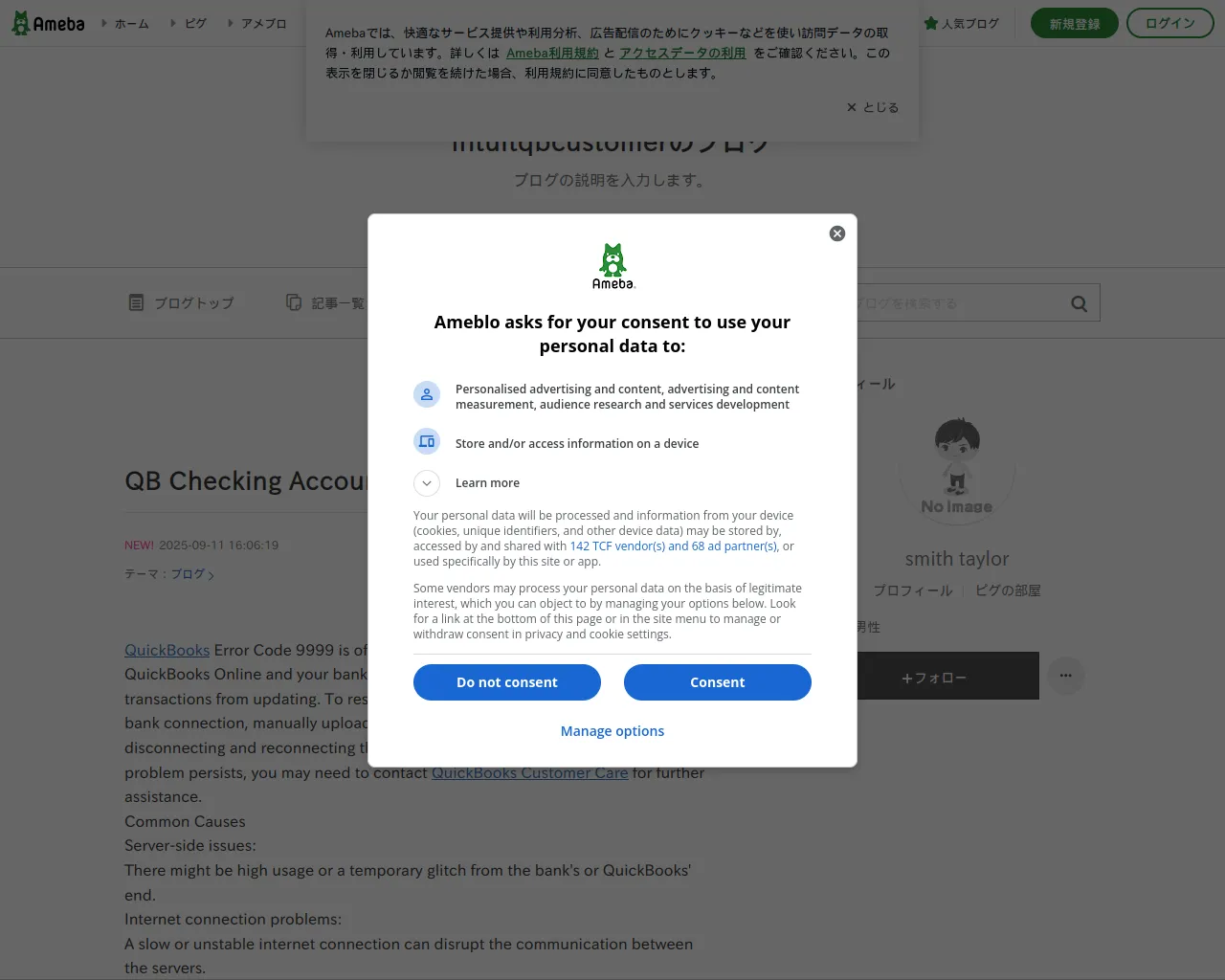Open the three-dots more options button
Screen dimensions: 1225x980
click(1065, 676)
